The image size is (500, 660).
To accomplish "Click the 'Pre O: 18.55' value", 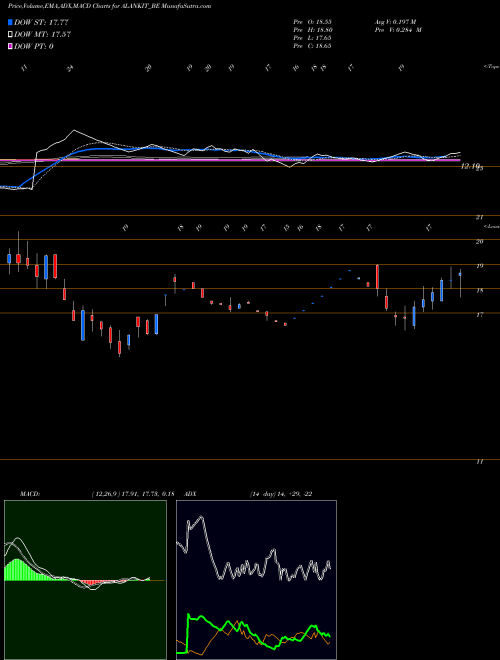I will click(x=312, y=22).
